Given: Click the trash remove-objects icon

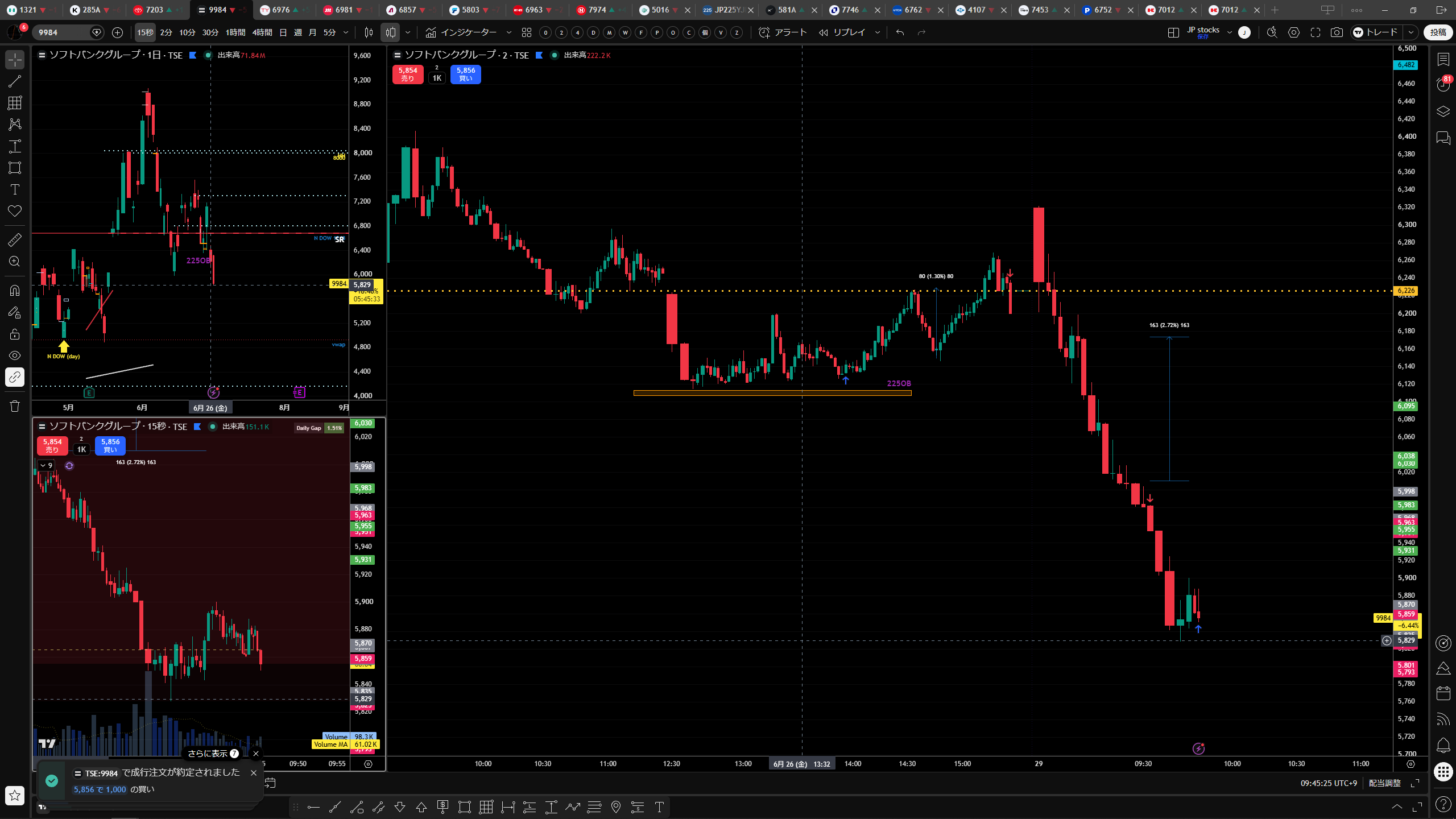Looking at the screenshot, I should coord(15,406).
